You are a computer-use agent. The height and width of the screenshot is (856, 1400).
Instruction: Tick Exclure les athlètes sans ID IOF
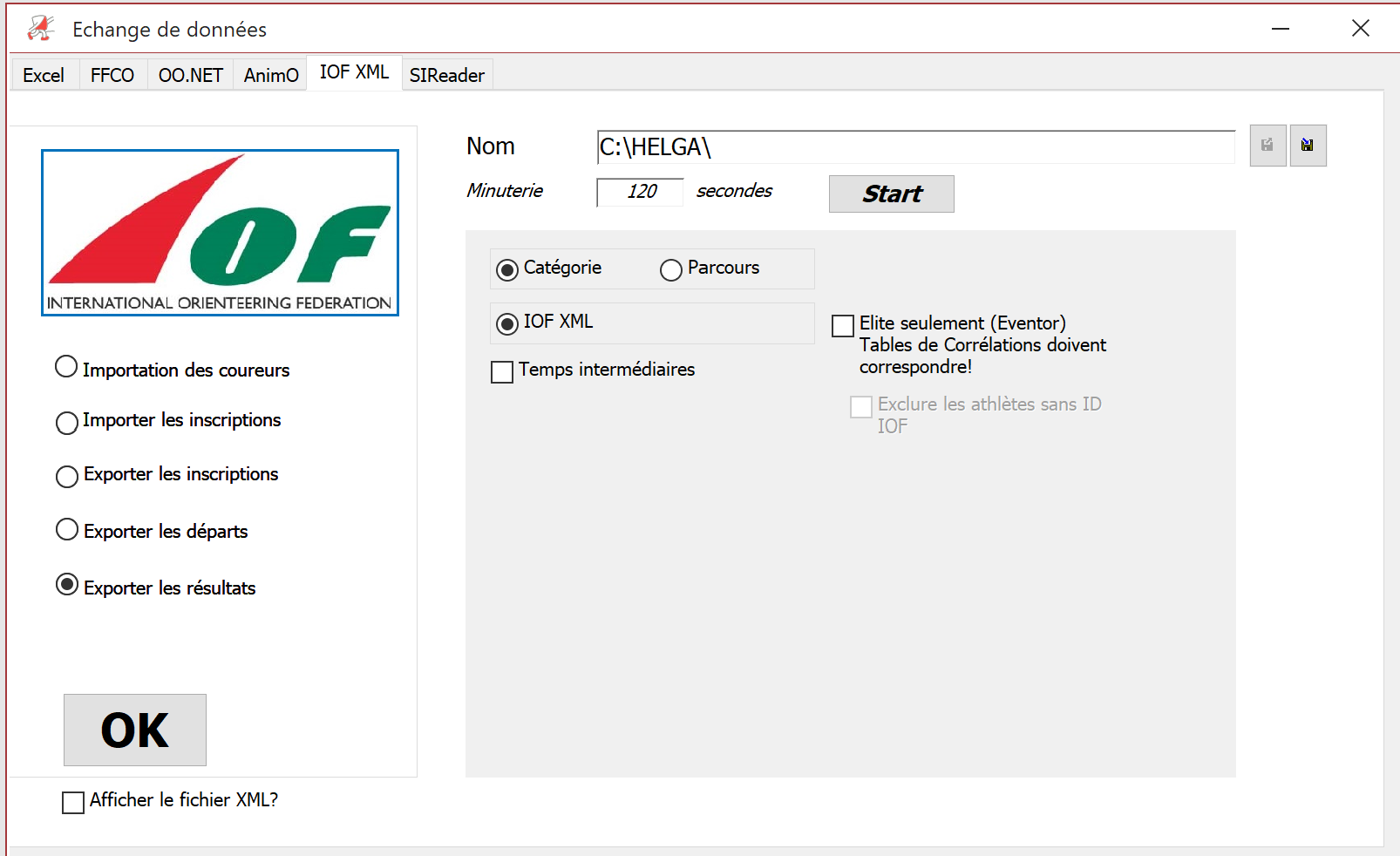point(861,407)
